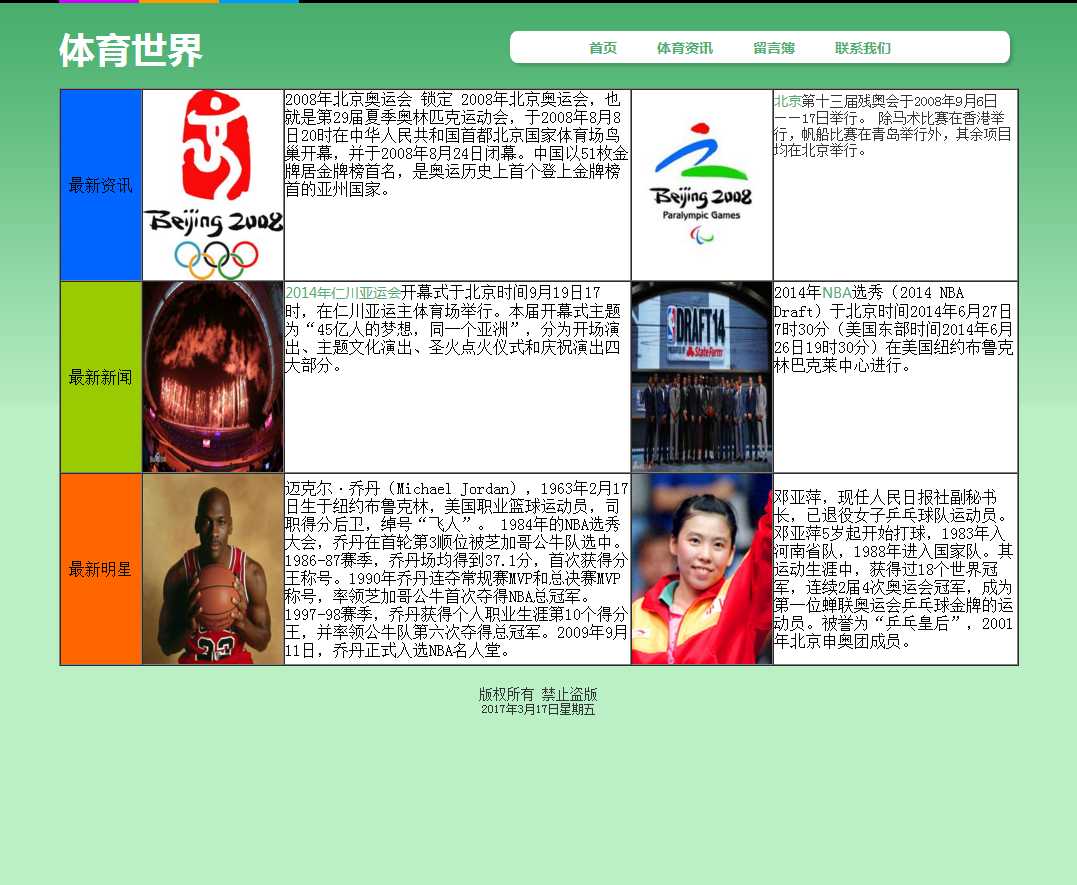Click the Michael Jordan biography paragraph
Viewport: 1077px width, 885px height.
pos(457,569)
